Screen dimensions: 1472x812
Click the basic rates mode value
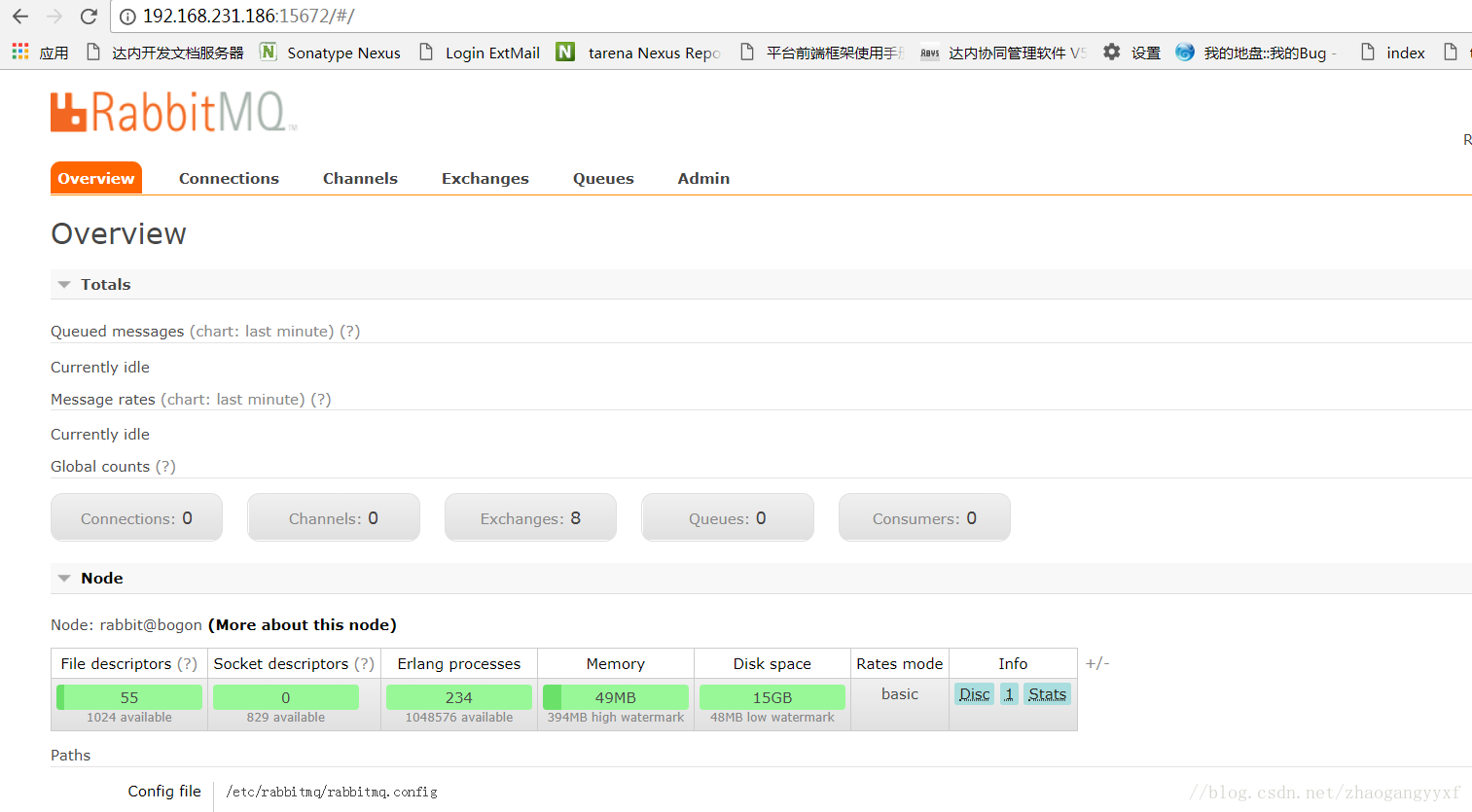click(900, 694)
